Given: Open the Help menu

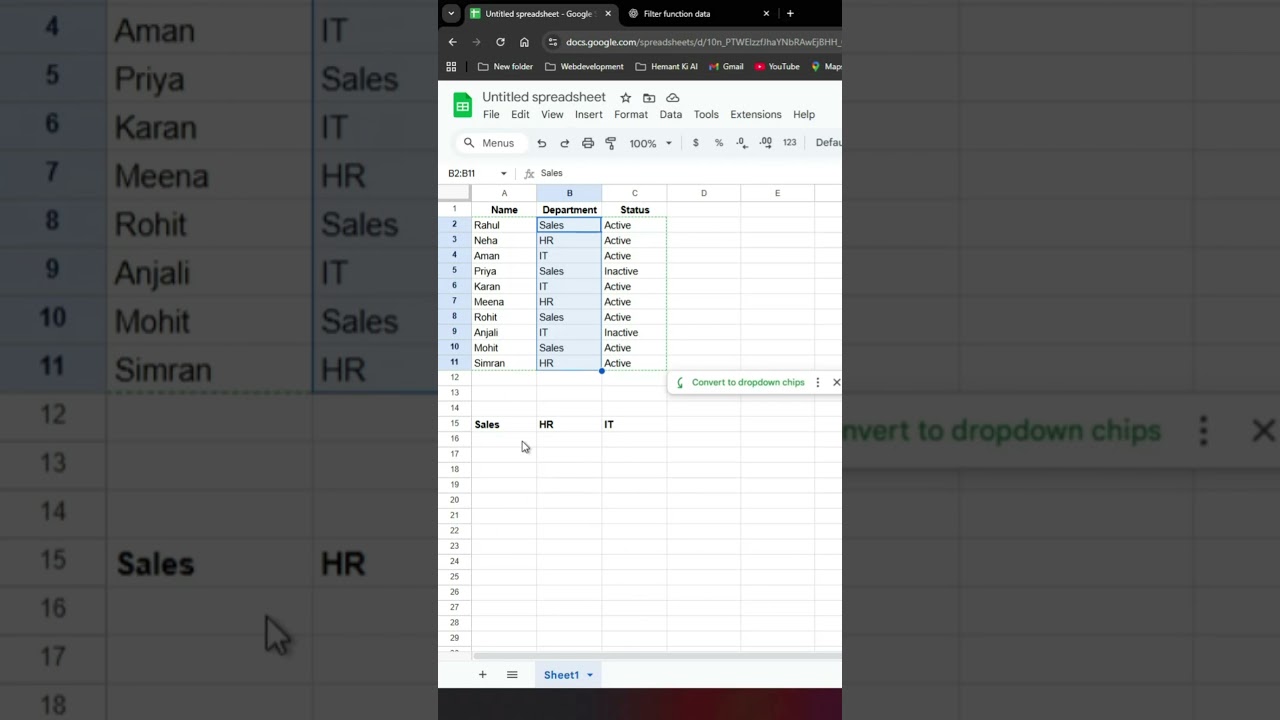Looking at the screenshot, I should click(804, 115).
